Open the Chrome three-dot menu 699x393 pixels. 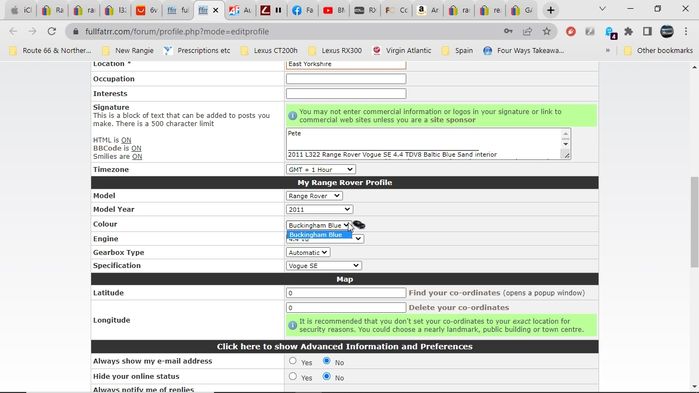click(686, 31)
